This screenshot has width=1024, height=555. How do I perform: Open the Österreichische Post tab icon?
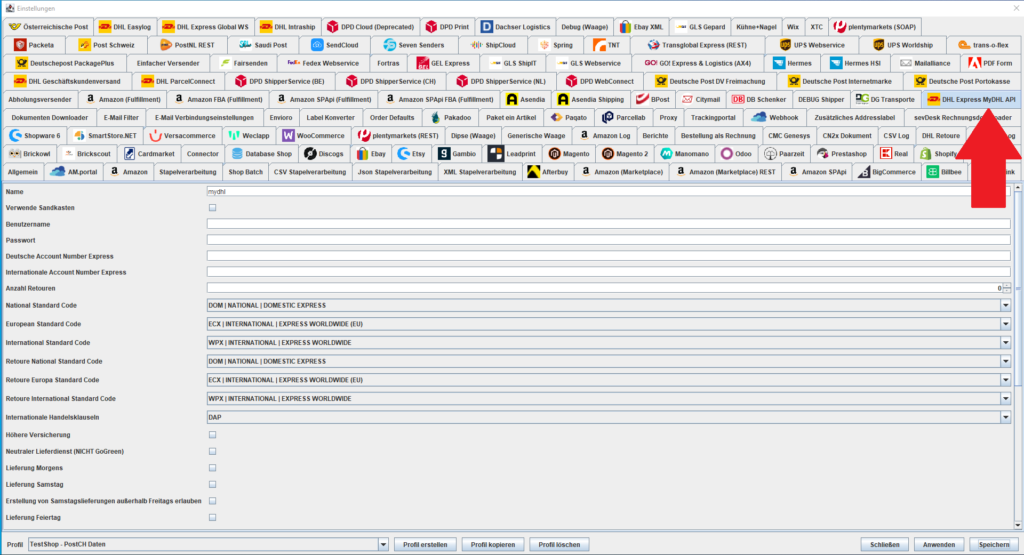[14, 27]
